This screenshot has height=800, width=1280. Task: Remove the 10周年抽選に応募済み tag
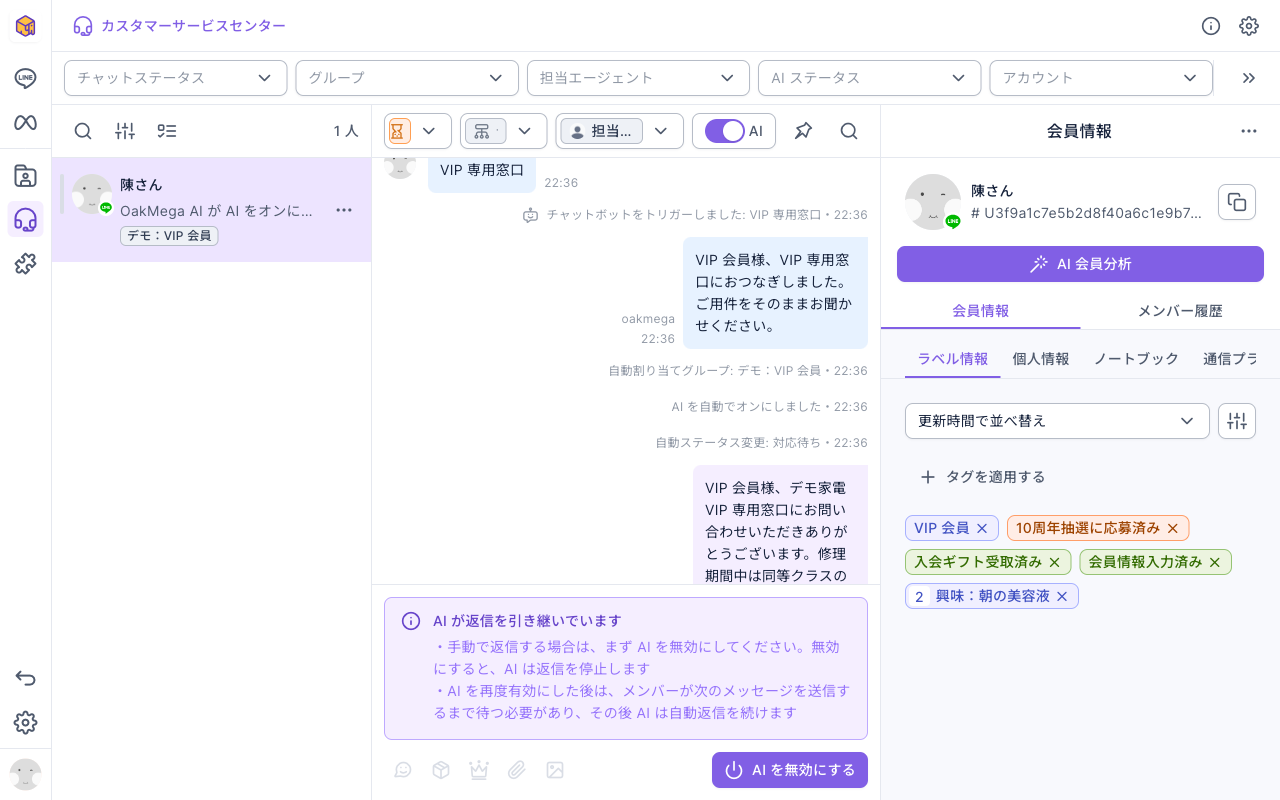point(1173,528)
